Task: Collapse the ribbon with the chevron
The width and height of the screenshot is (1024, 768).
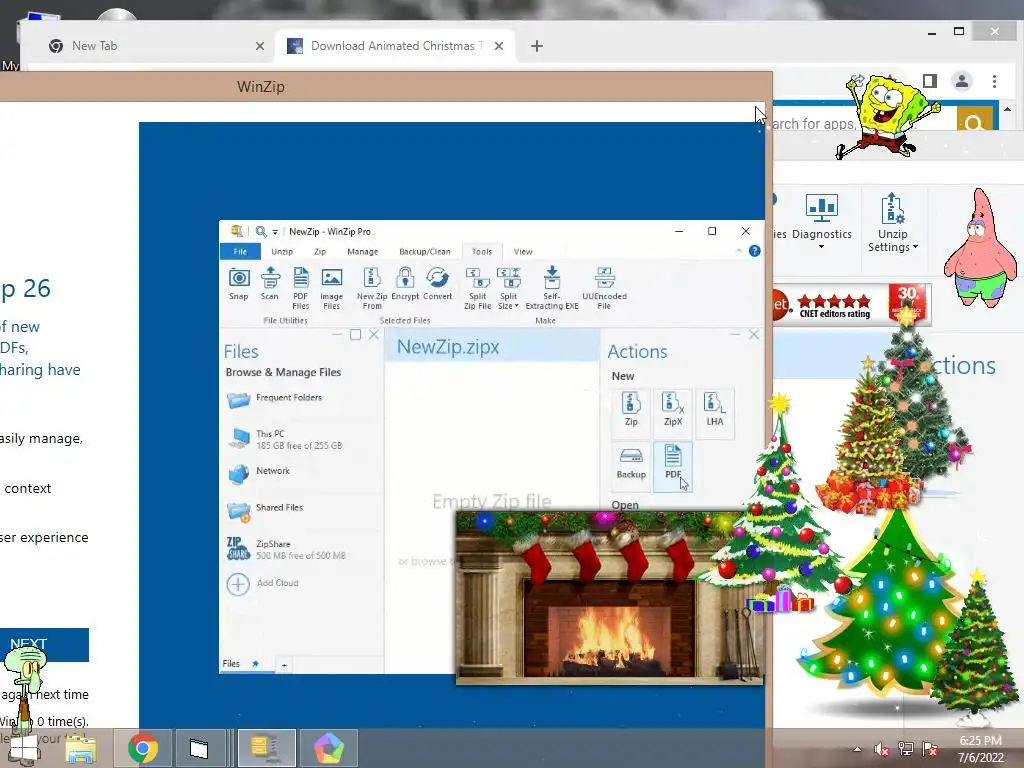Action: [739, 251]
